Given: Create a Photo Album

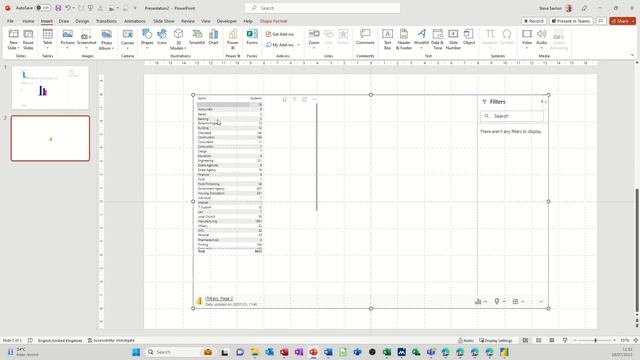Looking at the screenshot, I should tap(106, 40).
